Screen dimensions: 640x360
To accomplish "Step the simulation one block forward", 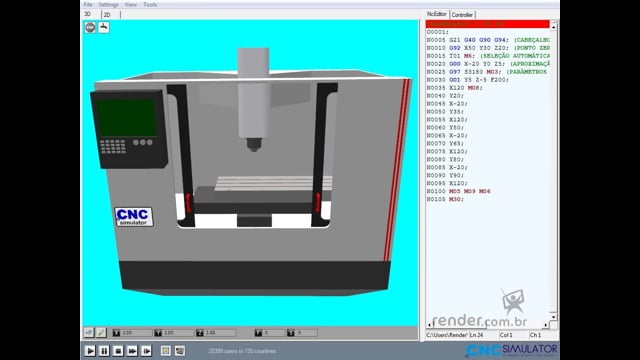I will point(146,351).
